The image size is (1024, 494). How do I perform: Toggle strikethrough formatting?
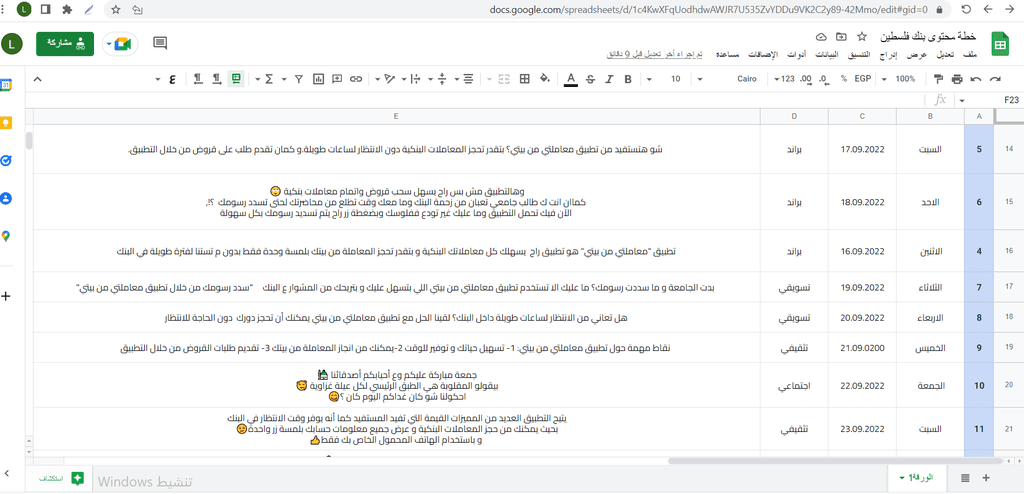(x=590, y=79)
